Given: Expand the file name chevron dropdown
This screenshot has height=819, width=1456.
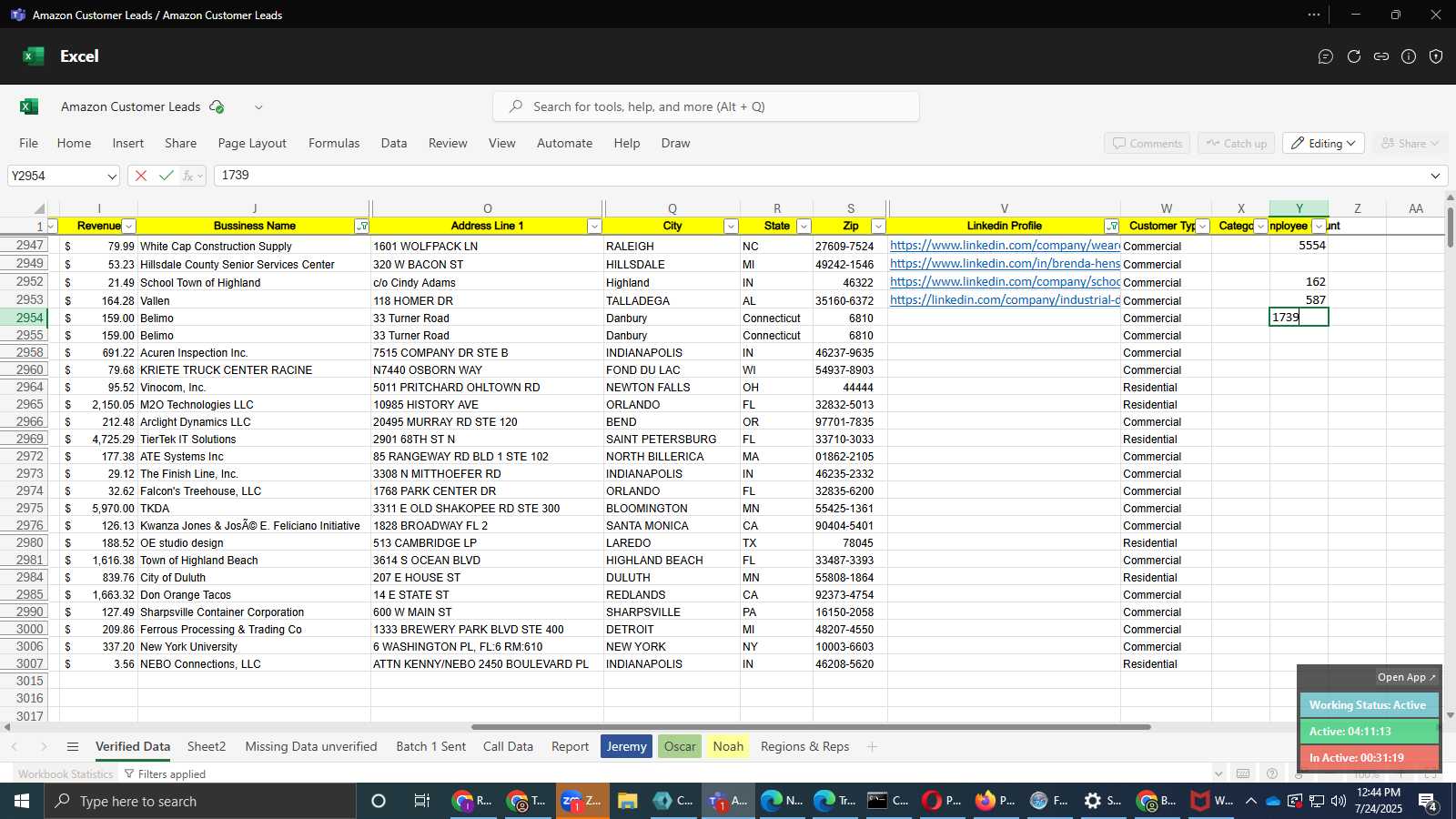Looking at the screenshot, I should click(258, 107).
